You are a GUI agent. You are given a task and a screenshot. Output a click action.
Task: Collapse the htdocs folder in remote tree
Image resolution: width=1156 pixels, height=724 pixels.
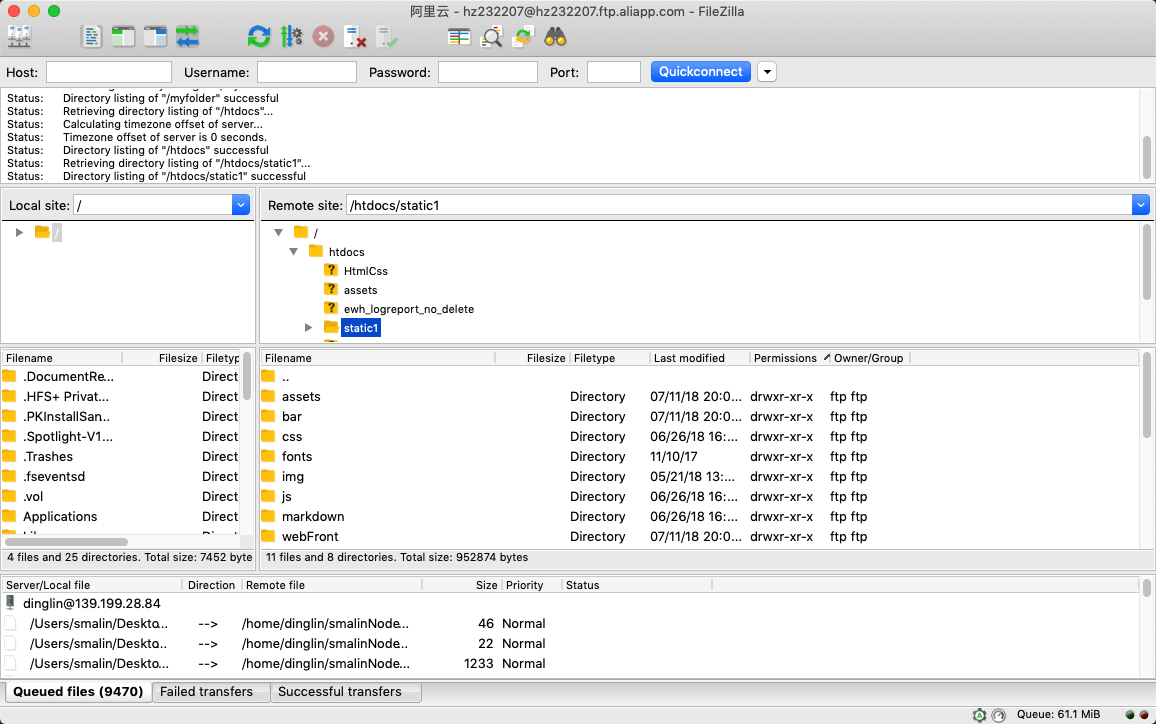coord(293,251)
